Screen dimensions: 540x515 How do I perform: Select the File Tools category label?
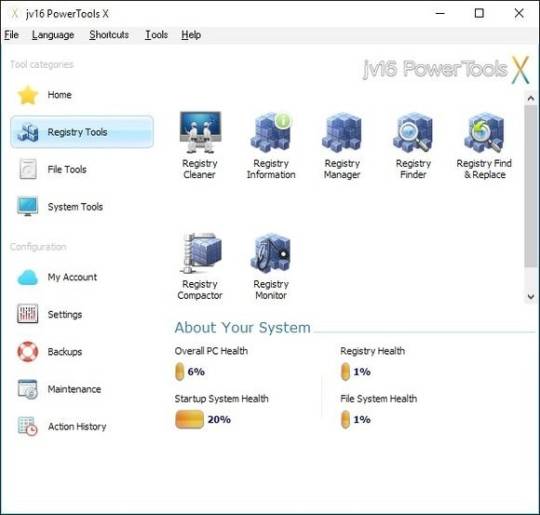coord(67,169)
